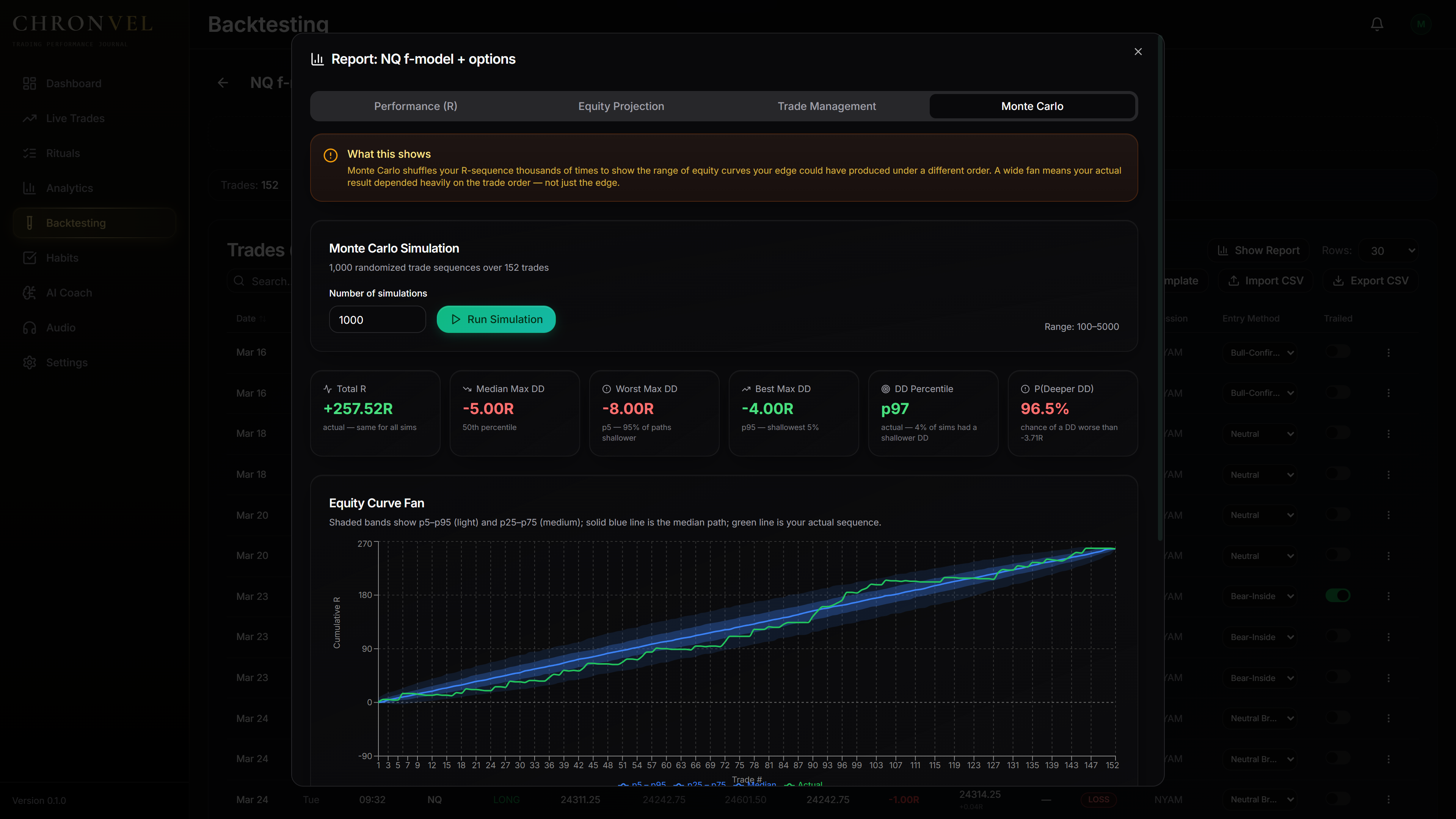Open row options menu for Mar 23 trailed trade

pos(1388,596)
